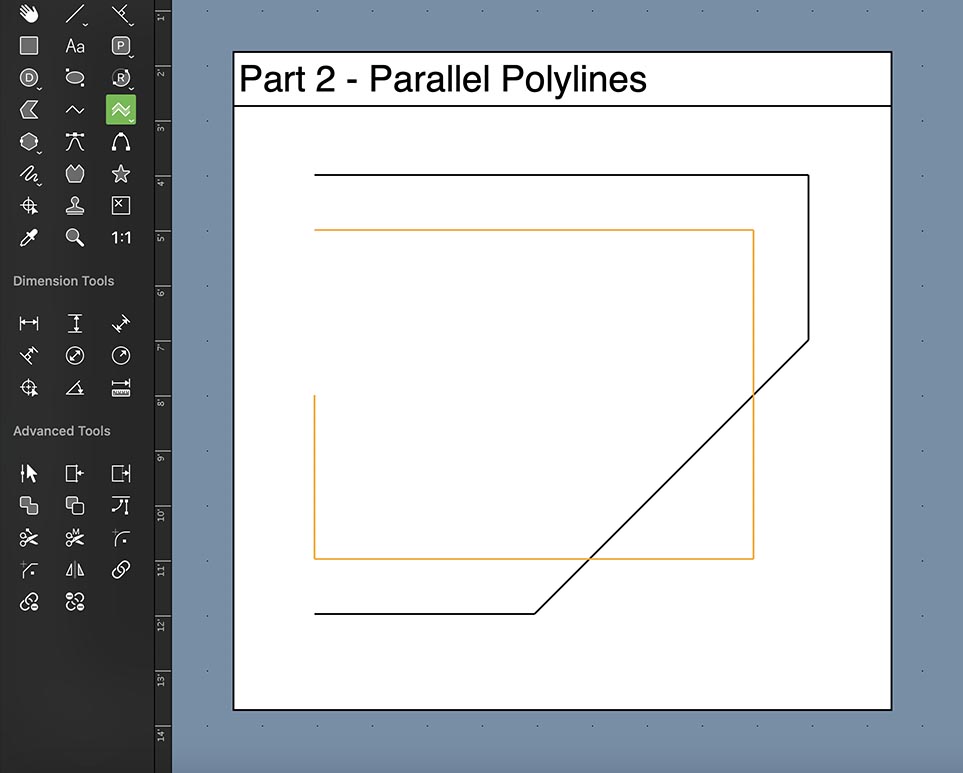Select the horizontal dimension tool
963x773 pixels.
(28, 323)
